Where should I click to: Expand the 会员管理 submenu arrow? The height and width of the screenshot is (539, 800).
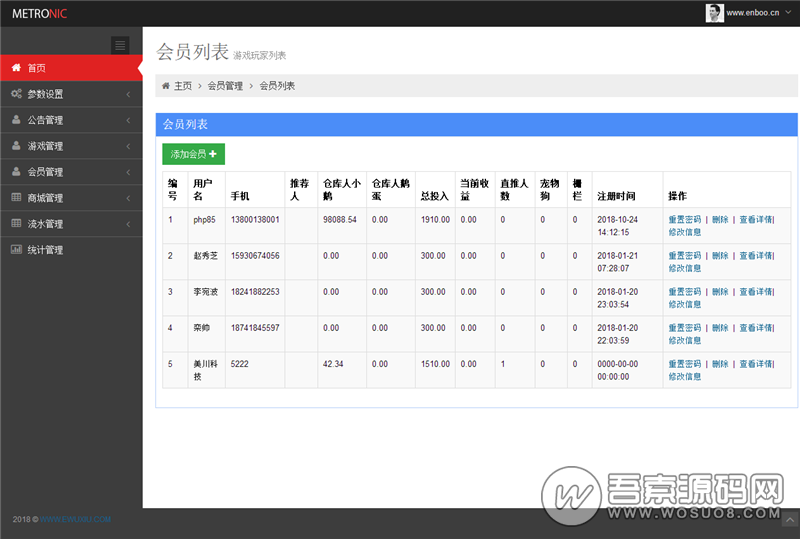(x=128, y=172)
